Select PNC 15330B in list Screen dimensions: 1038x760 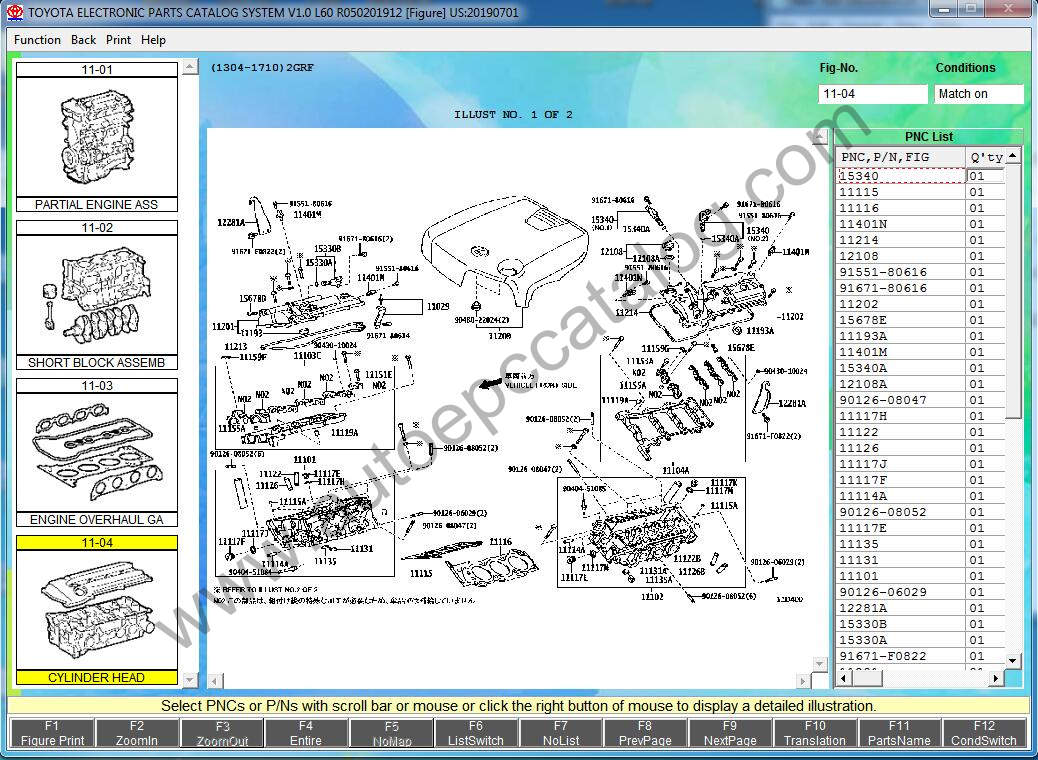920,624
